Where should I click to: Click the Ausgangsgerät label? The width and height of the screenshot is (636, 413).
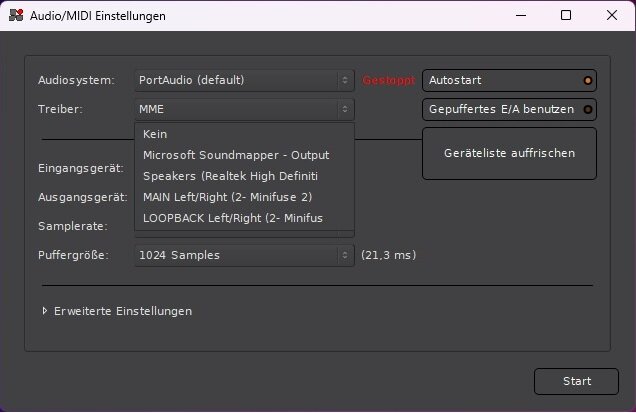[x=83, y=197]
